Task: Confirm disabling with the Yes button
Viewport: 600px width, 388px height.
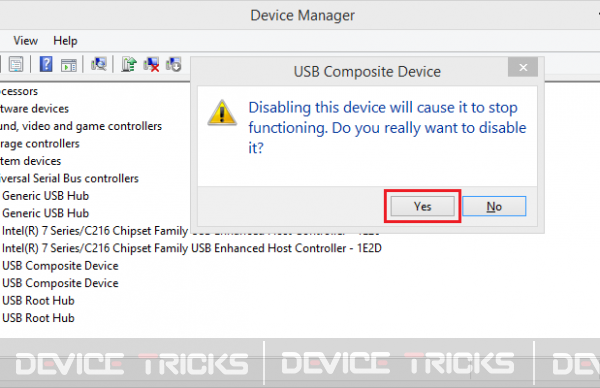Action: click(422, 206)
